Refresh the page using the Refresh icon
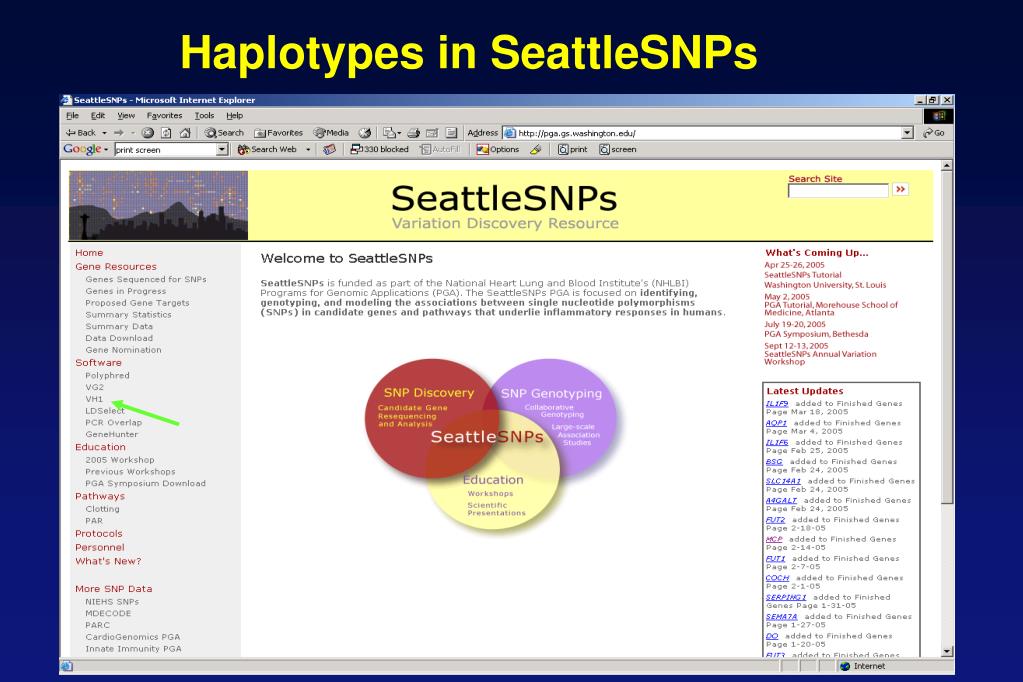Image resolution: width=1023 pixels, height=682 pixels. 166,132
